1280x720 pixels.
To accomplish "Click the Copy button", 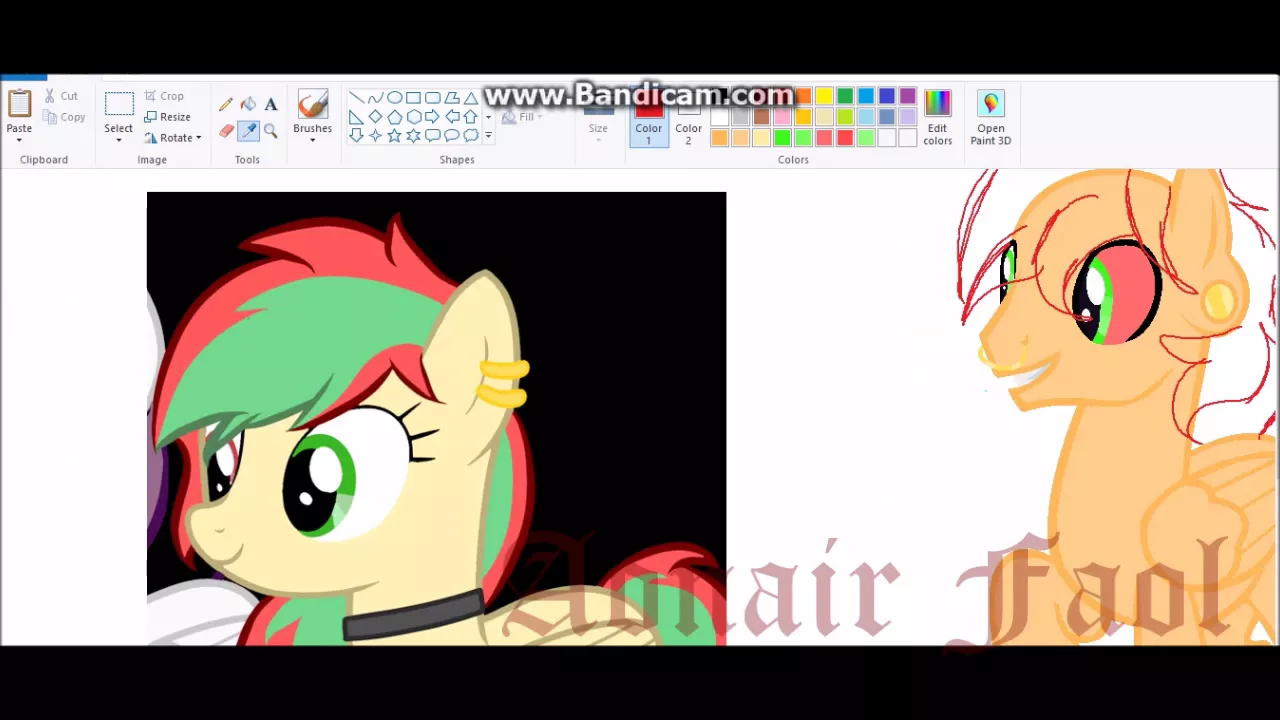I will pyautogui.click(x=64, y=117).
